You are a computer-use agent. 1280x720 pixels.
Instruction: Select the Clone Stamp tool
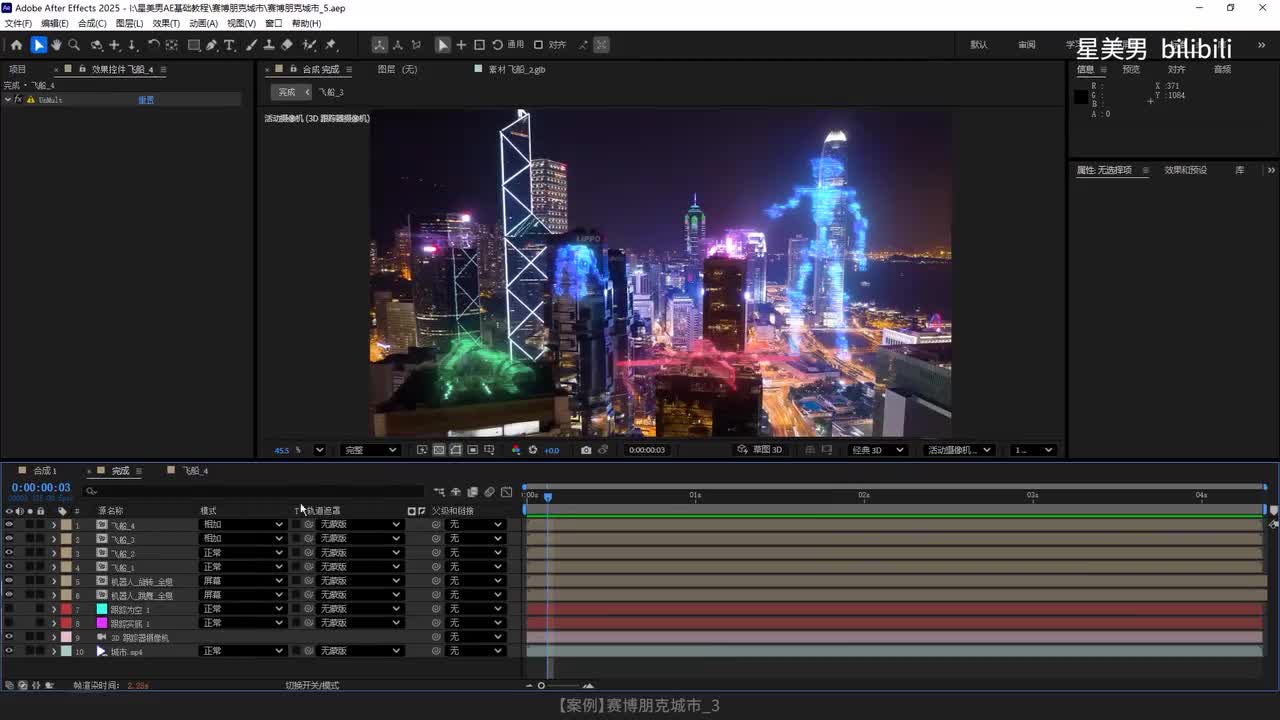269,45
